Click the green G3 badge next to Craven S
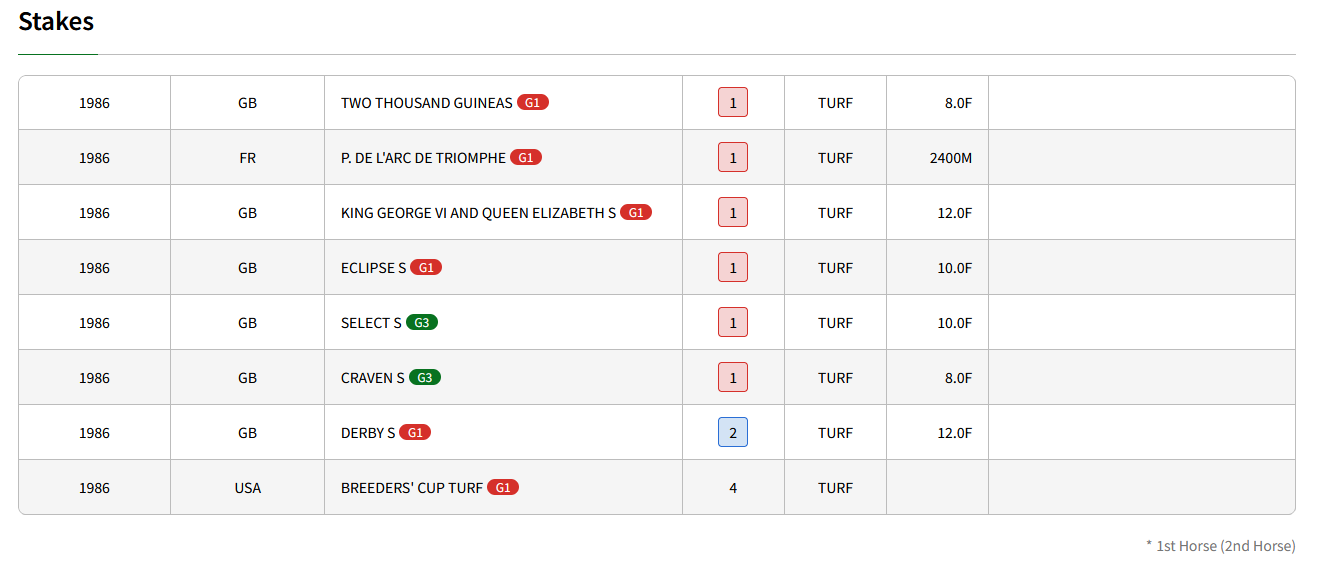The image size is (1320, 564). (425, 378)
